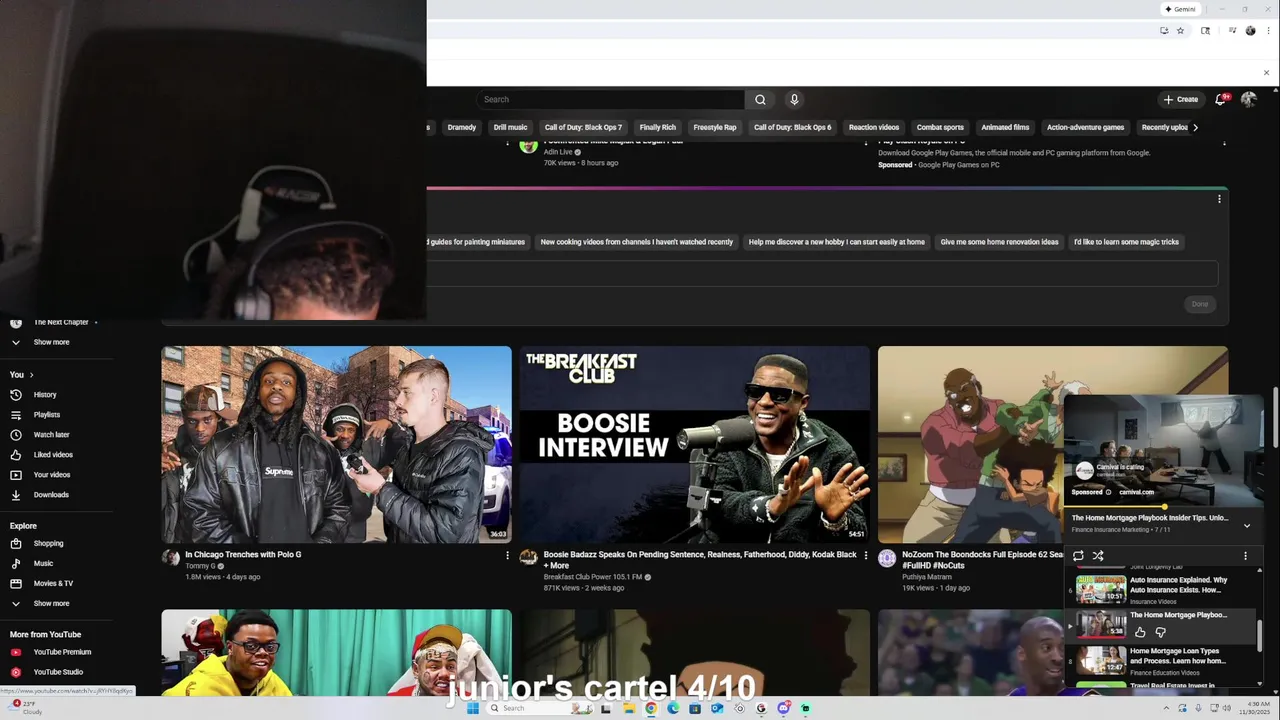This screenshot has height=720, width=1280.
Task: Toggle shuffle playlist in the mini player
Action: pos(1098,556)
